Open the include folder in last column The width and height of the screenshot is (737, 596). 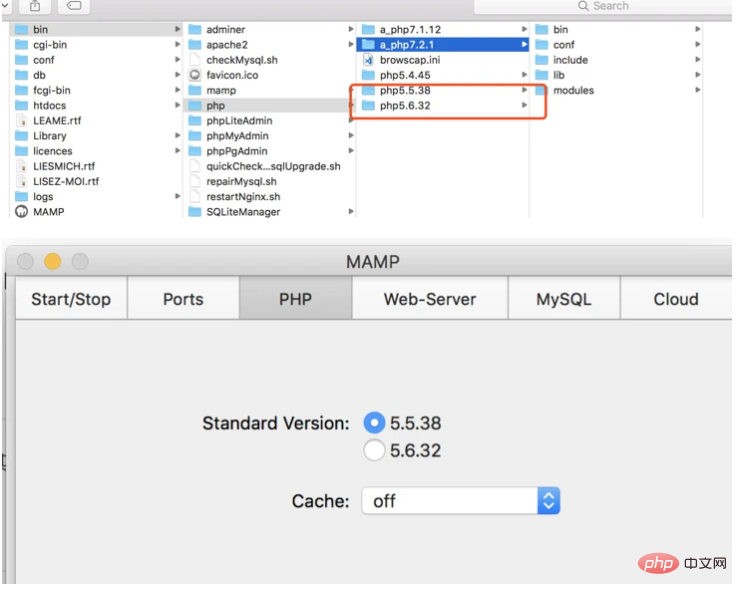click(x=617, y=60)
